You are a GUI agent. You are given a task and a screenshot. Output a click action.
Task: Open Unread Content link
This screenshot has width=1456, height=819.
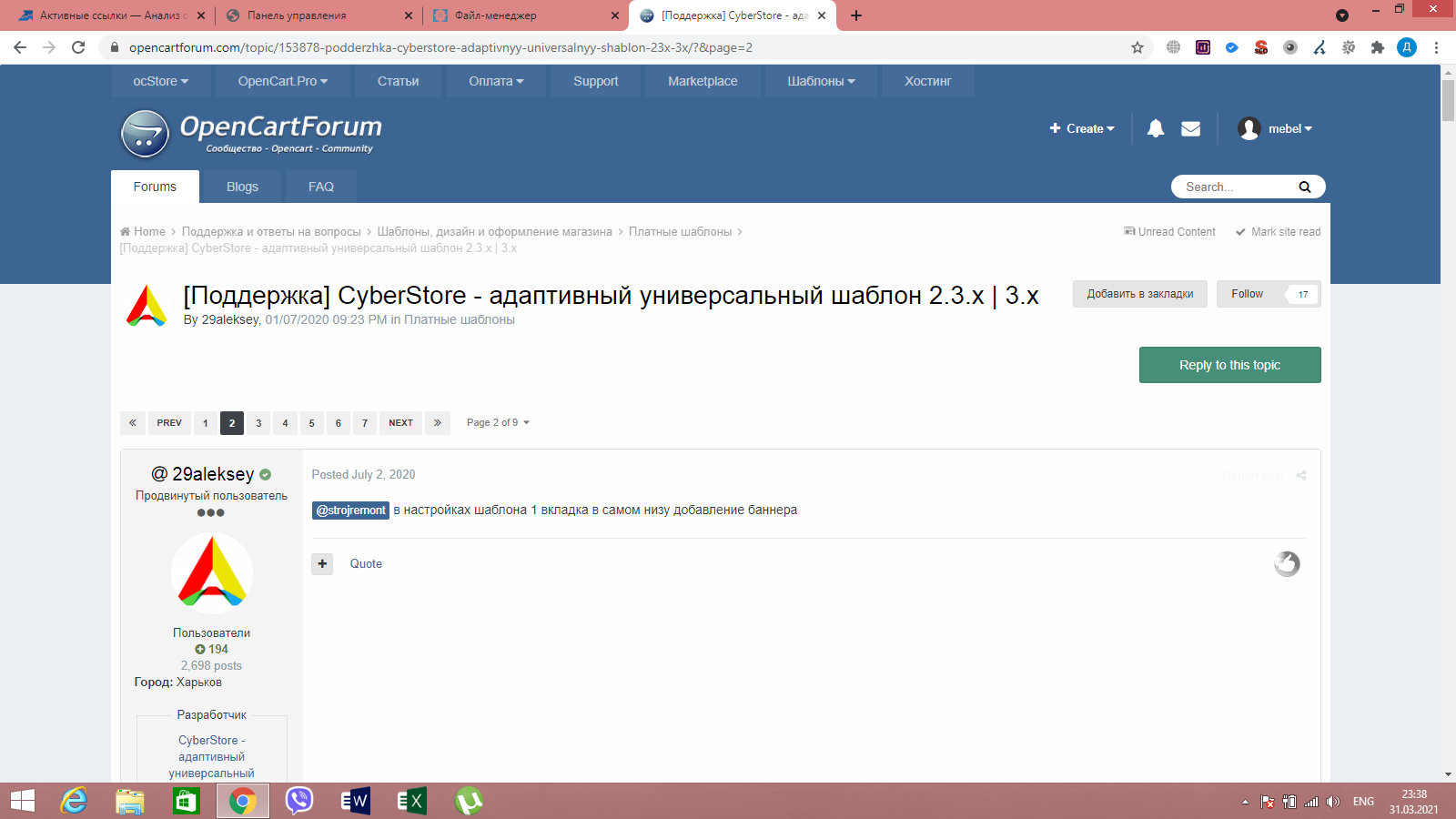click(1170, 232)
